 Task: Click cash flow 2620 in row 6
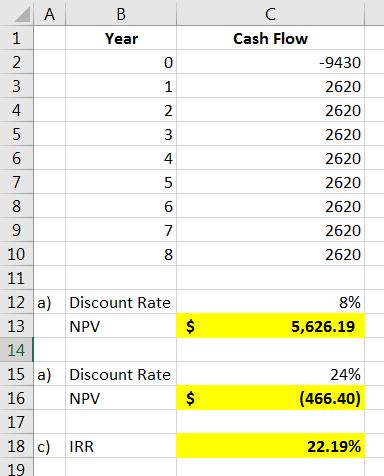tap(270, 158)
